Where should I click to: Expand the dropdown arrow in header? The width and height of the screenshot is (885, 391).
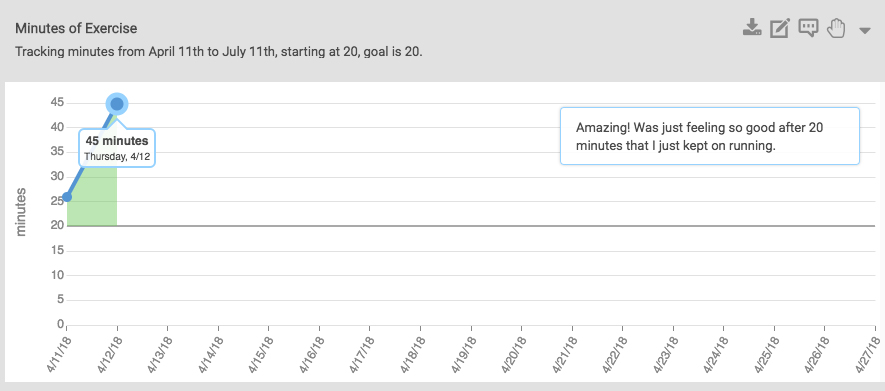pyautogui.click(x=865, y=30)
